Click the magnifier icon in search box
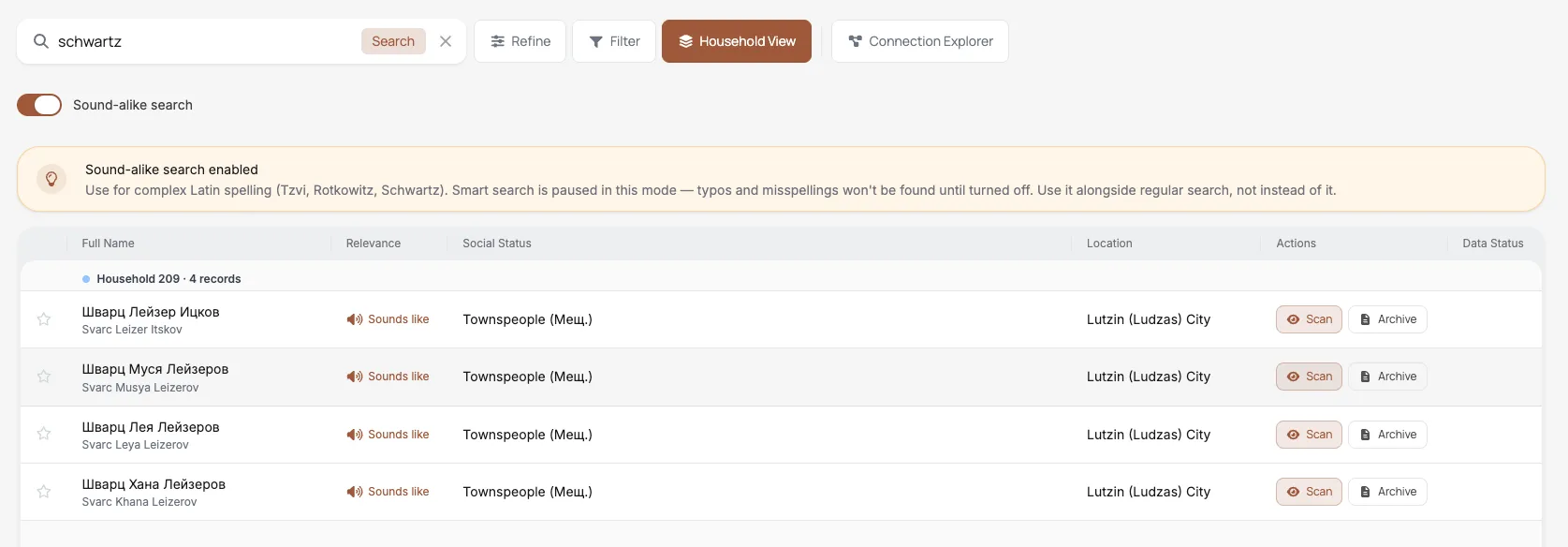The width and height of the screenshot is (1568, 547). pyautogui.click(x=41, y=41)
